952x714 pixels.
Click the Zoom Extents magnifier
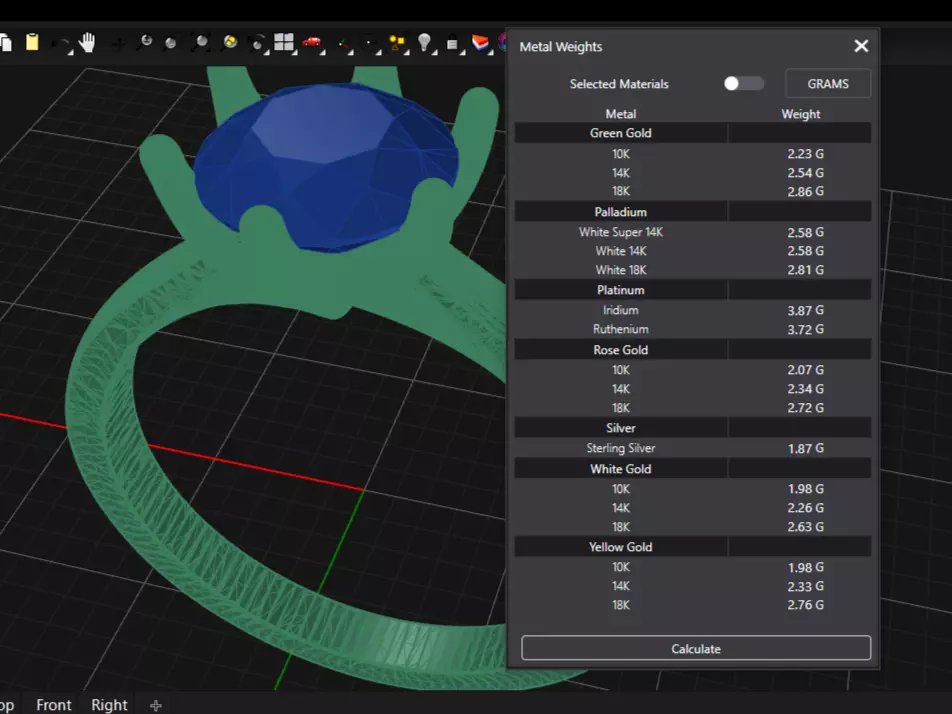coord(200,42)
